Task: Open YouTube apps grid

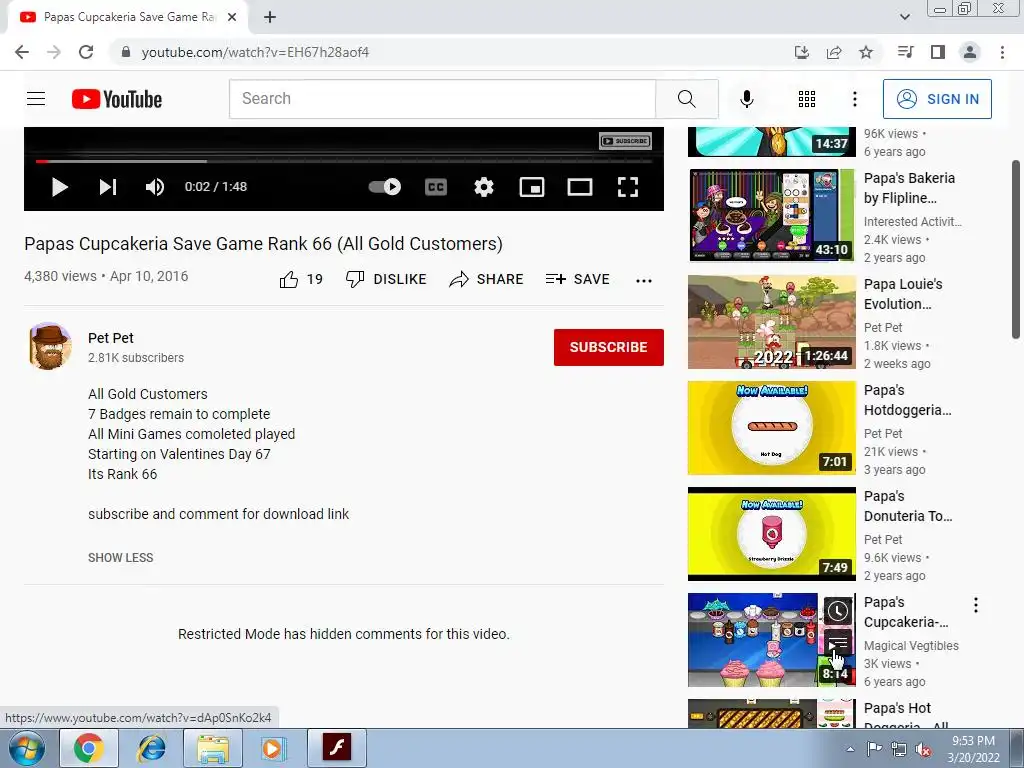Action: (x=807, y=99)
